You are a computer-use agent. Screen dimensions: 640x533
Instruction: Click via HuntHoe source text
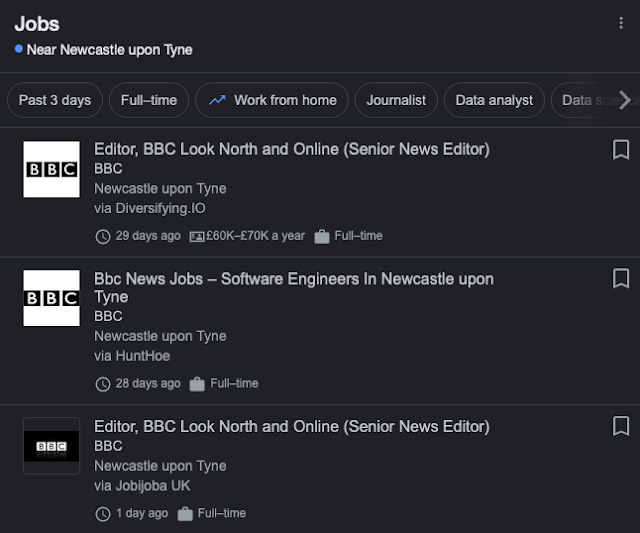coord(132,356)
